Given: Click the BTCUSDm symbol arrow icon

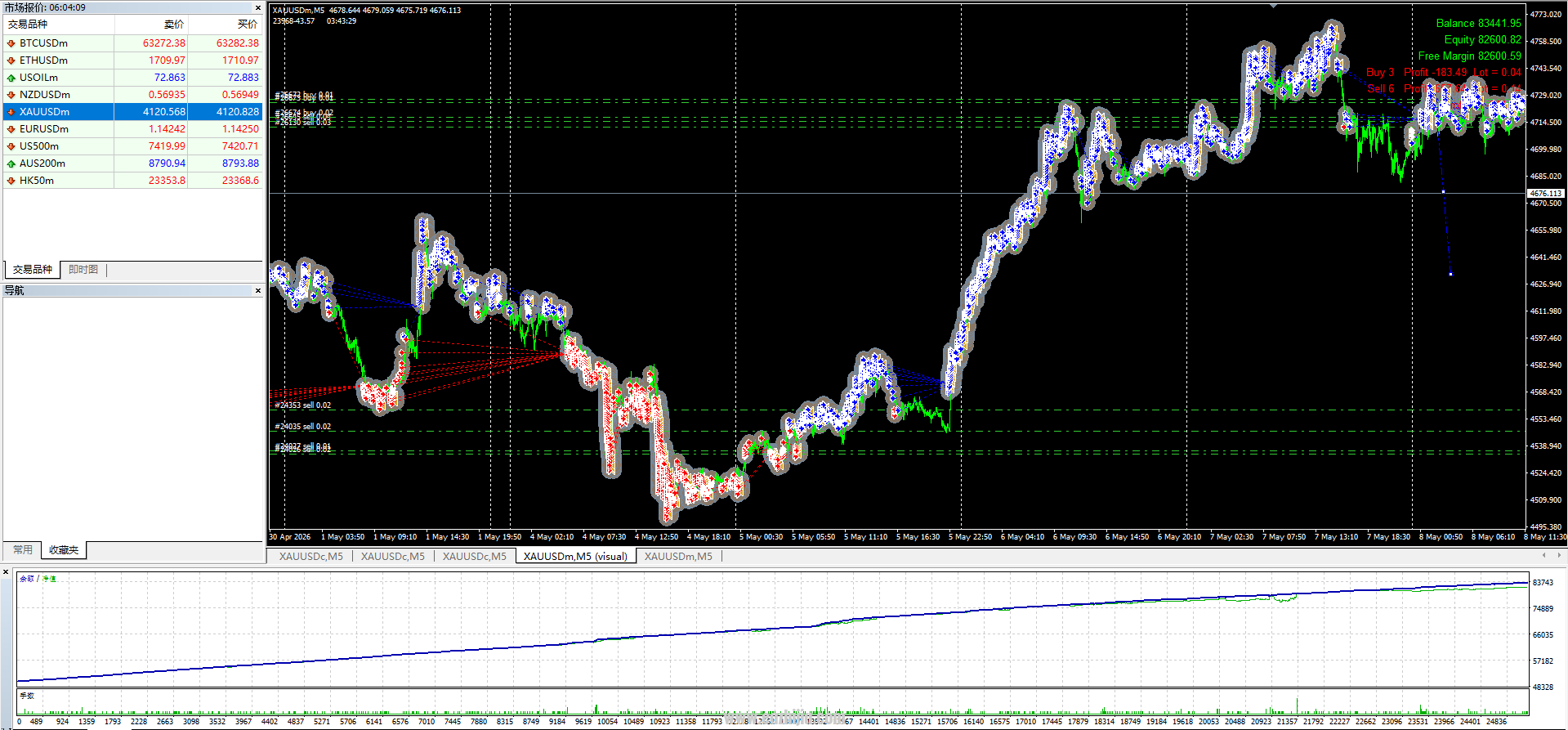Looking at the screenshot, I should tap(11, 43).
